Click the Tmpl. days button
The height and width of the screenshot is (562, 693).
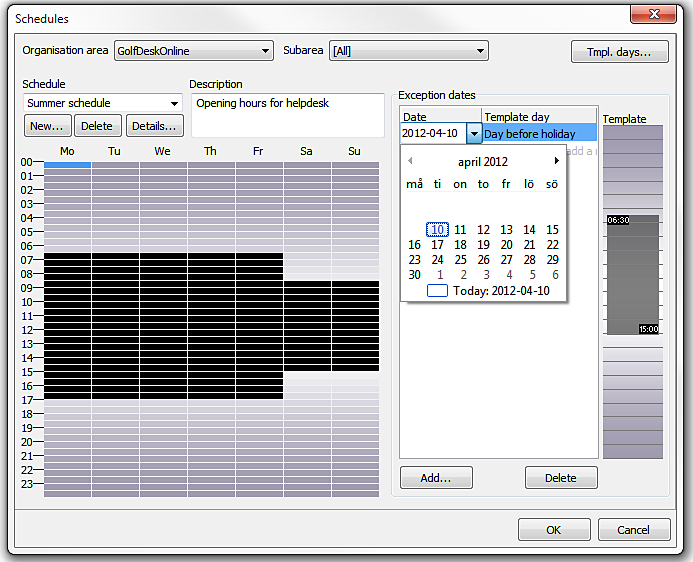[x=620, y=51]
